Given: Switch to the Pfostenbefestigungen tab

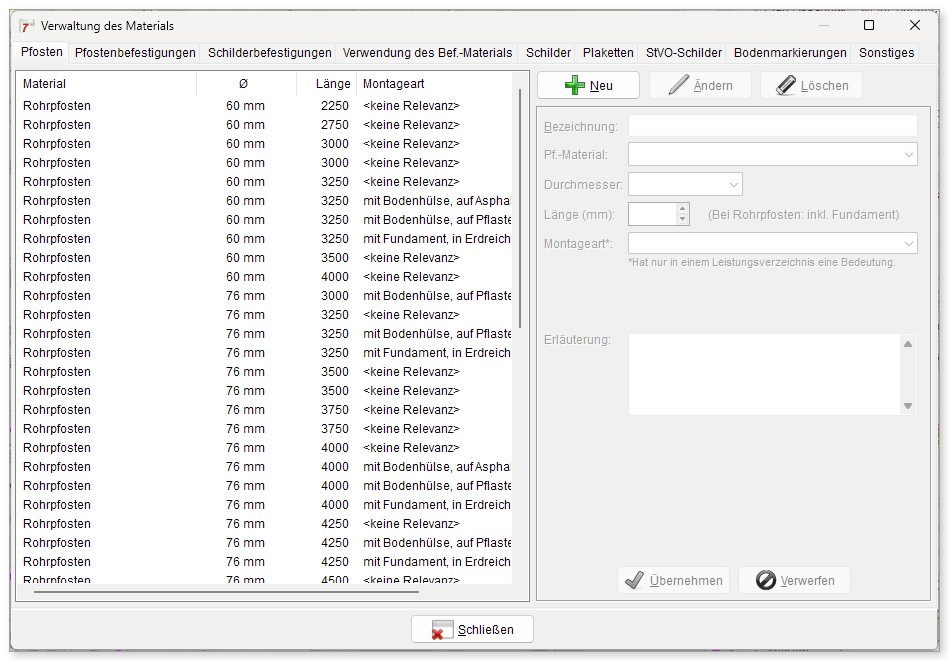Looking at the screenshot, I should [135, 53].
